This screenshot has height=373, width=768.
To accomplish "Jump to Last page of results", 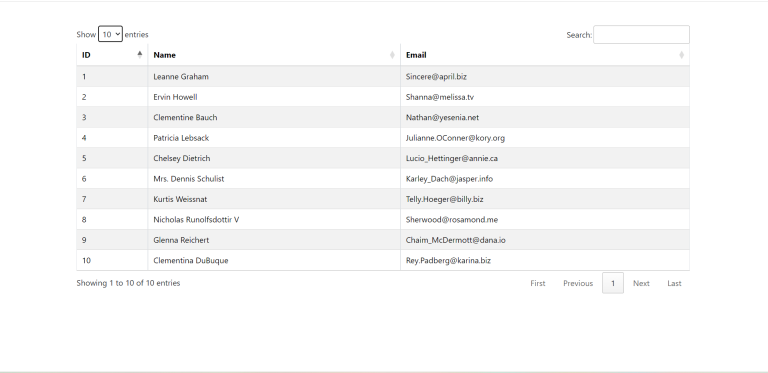I will coord(674,283).
